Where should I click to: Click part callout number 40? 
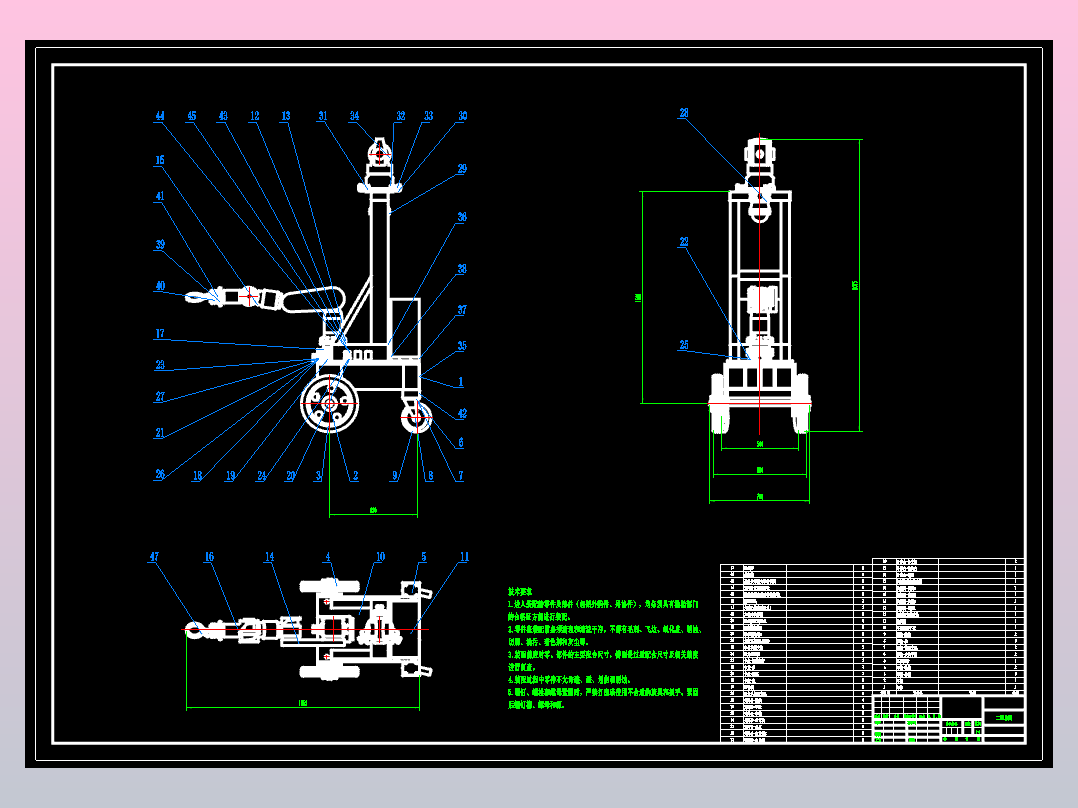tap(160, 286)
